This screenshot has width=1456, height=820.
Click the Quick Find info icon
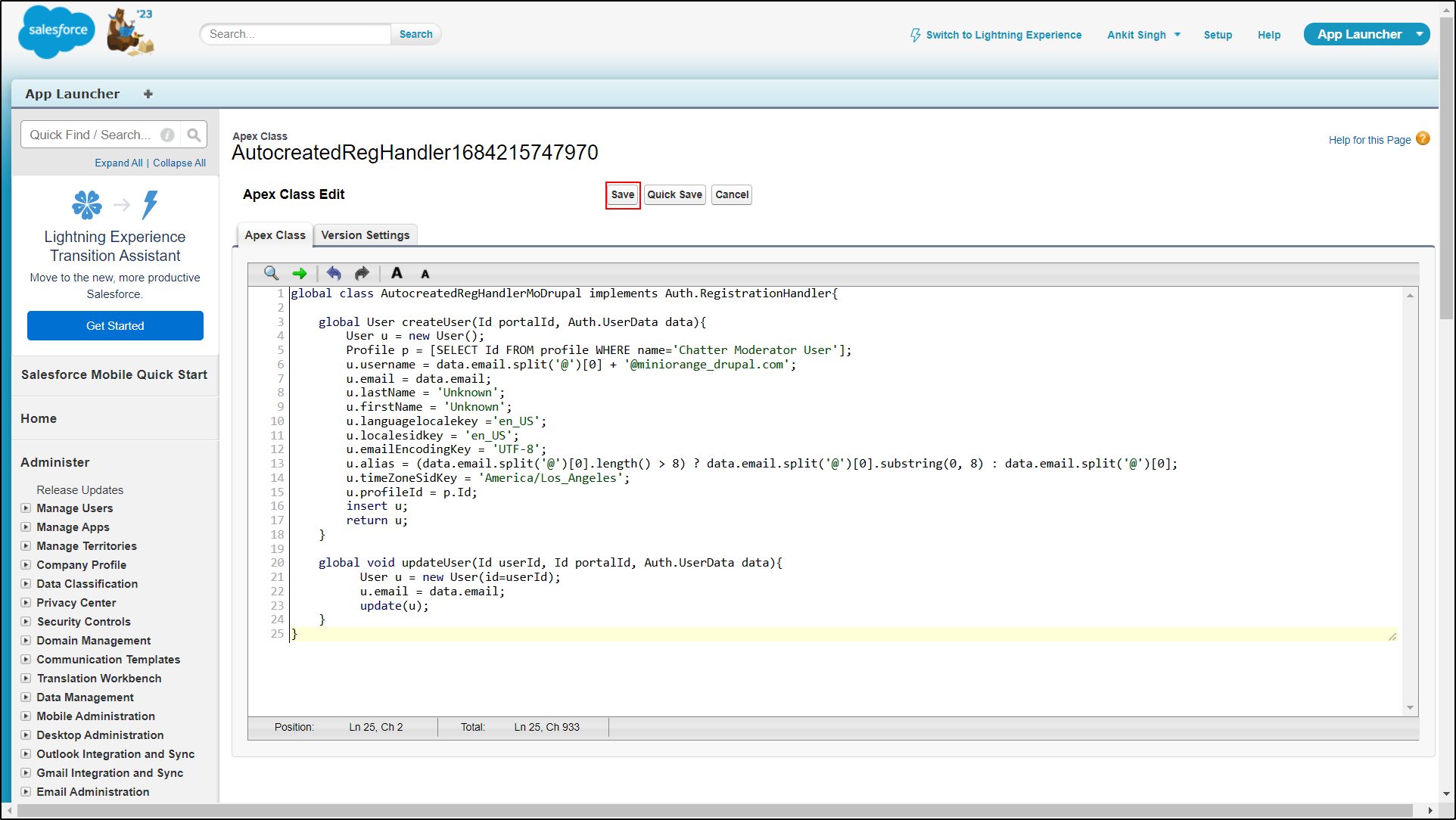pyautogui.click(x=167, y=135)
